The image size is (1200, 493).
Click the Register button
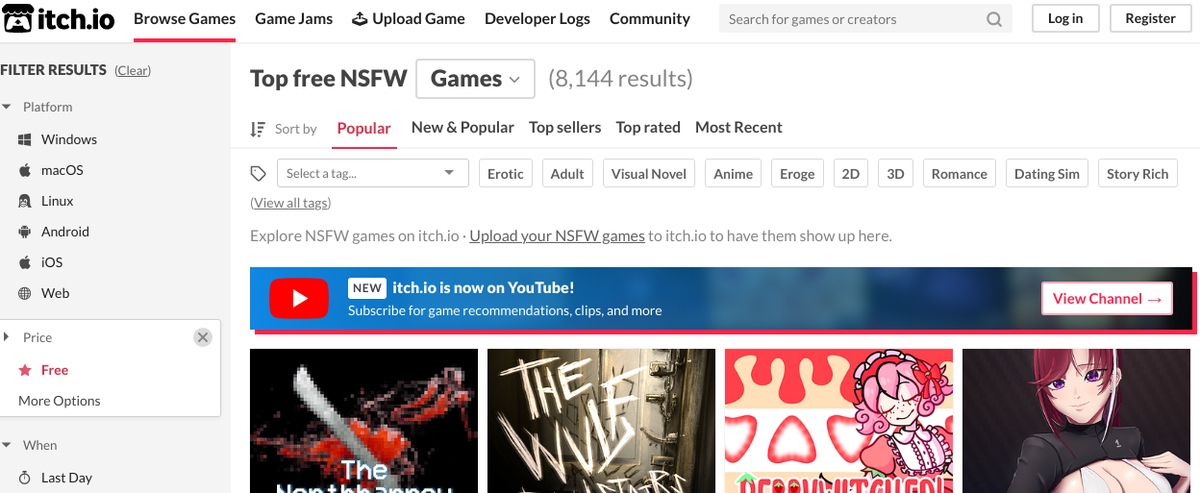point(1150,18)
